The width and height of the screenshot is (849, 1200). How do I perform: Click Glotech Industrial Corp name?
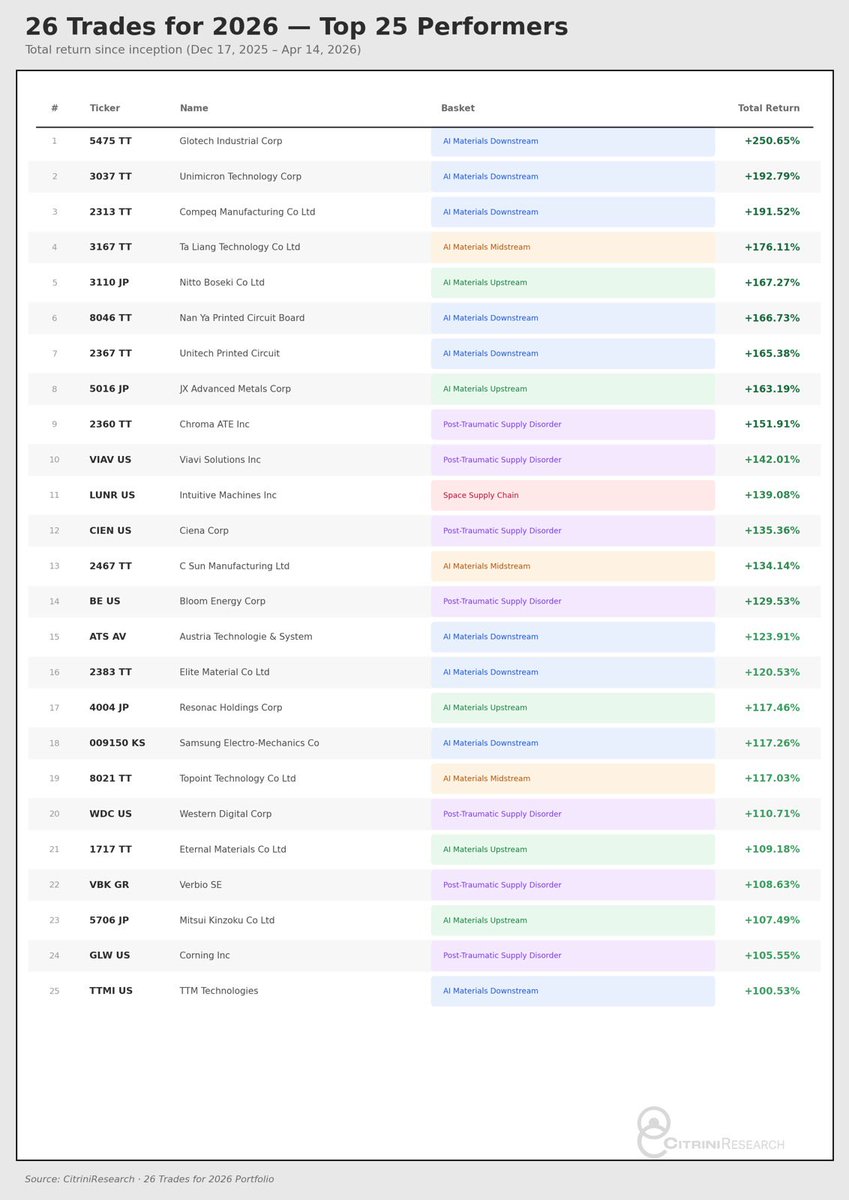point(231,141)
